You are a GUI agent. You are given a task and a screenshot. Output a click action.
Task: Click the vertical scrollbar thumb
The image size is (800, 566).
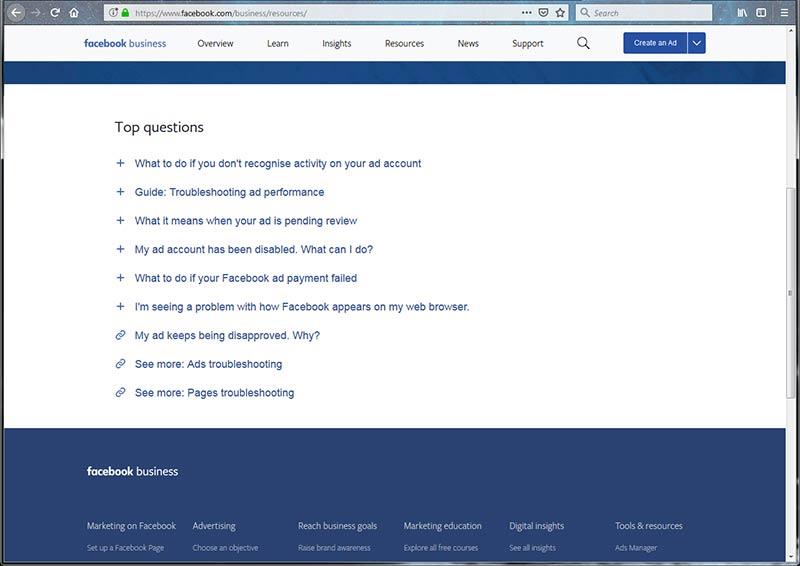[790, 293]
